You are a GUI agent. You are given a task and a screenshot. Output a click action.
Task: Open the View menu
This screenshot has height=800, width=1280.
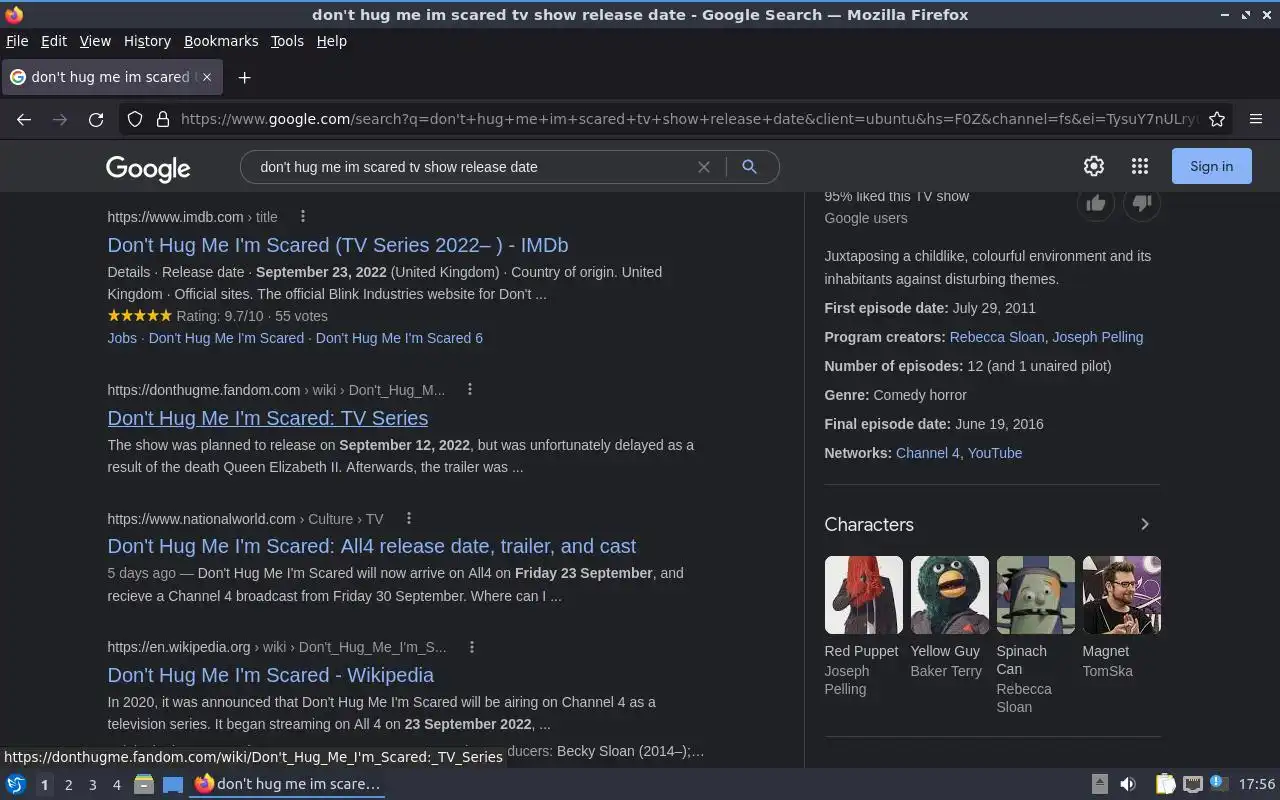click(95, 41)
